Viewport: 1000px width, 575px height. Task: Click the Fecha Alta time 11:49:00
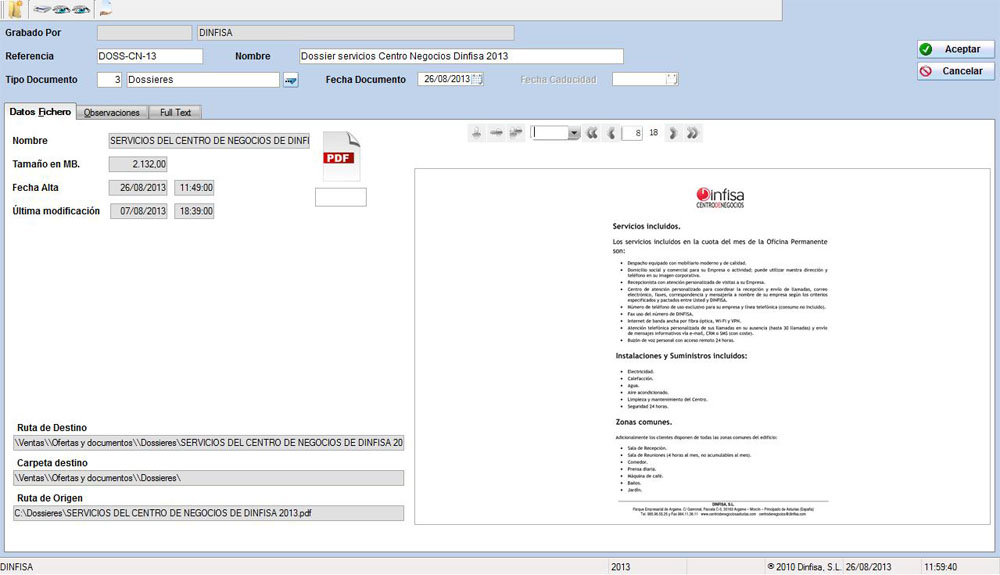click(195, 187)
